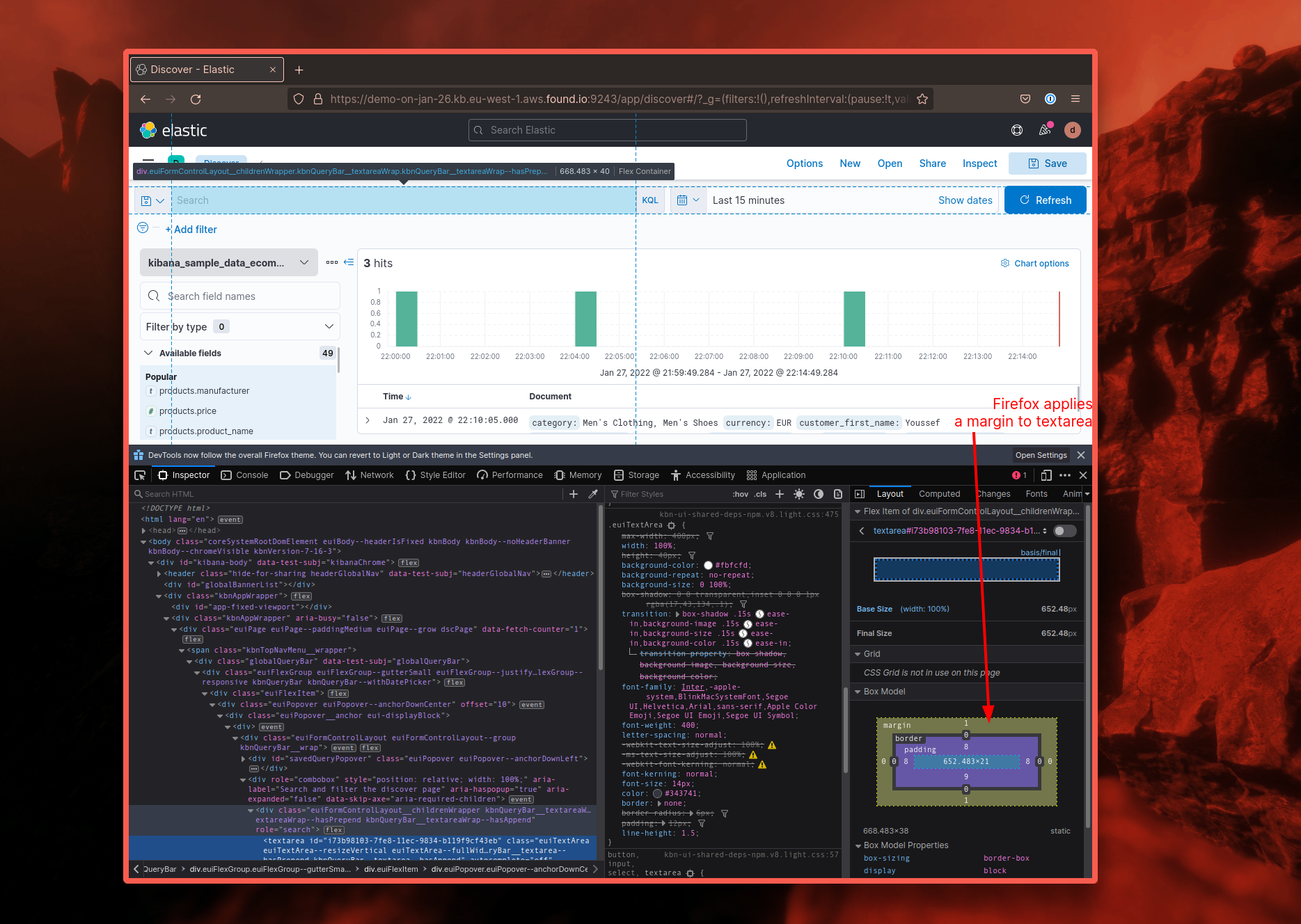This screenshot has height=924, width=1301.
Task: Open the Fonts sidebar tab
Action: (1036, 494)
